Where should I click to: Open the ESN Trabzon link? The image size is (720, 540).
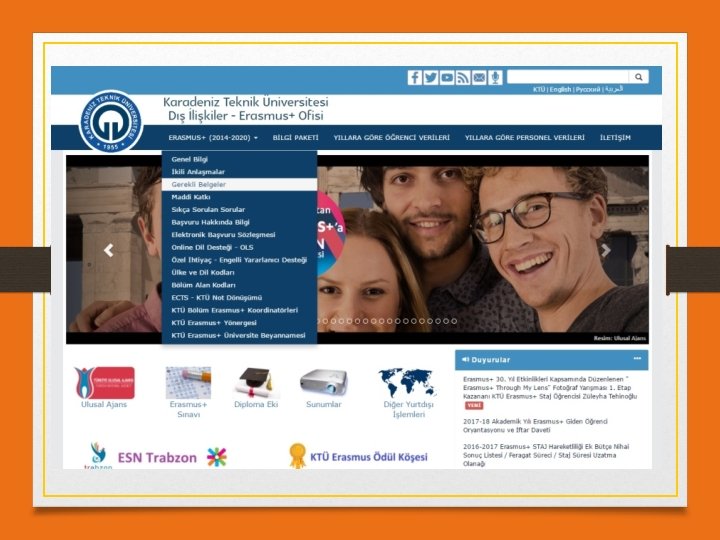click(157, 457)
